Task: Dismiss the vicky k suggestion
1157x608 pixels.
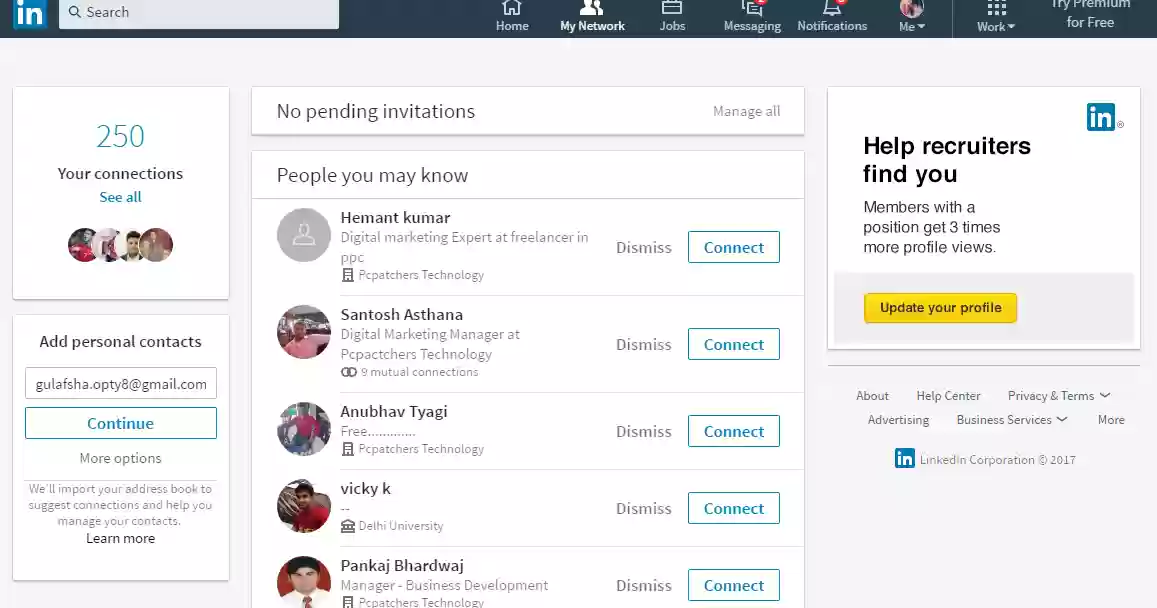Action: pos(643,508)
